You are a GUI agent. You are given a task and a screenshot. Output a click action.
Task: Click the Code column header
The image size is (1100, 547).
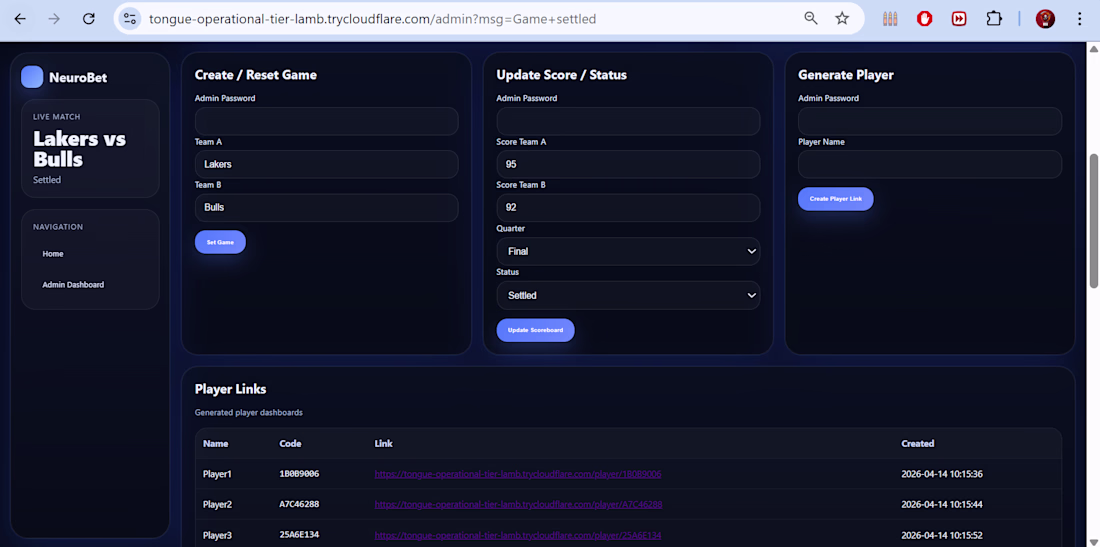click(290, 444)
